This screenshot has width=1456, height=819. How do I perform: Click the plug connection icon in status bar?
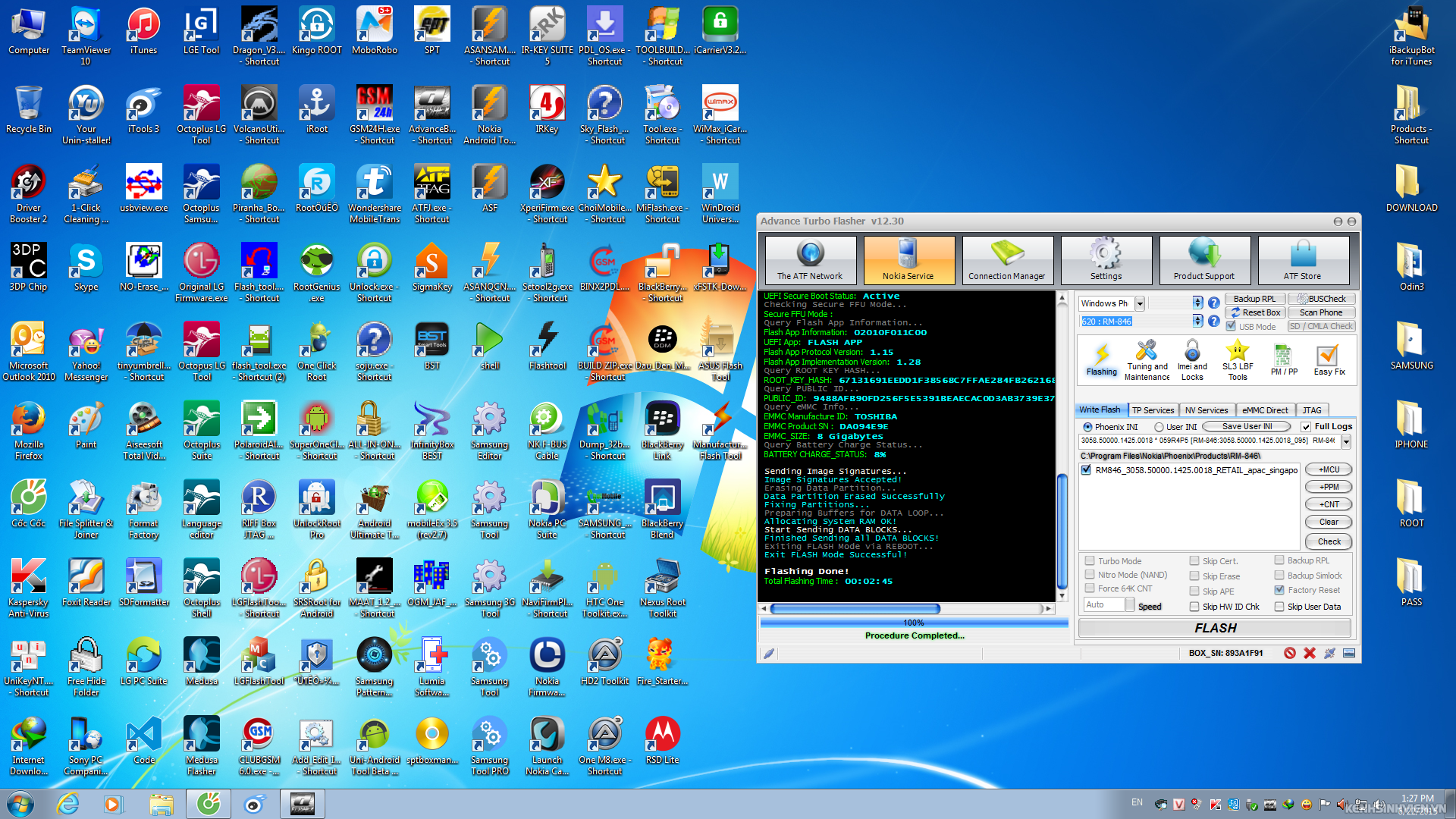(1329, 653)
